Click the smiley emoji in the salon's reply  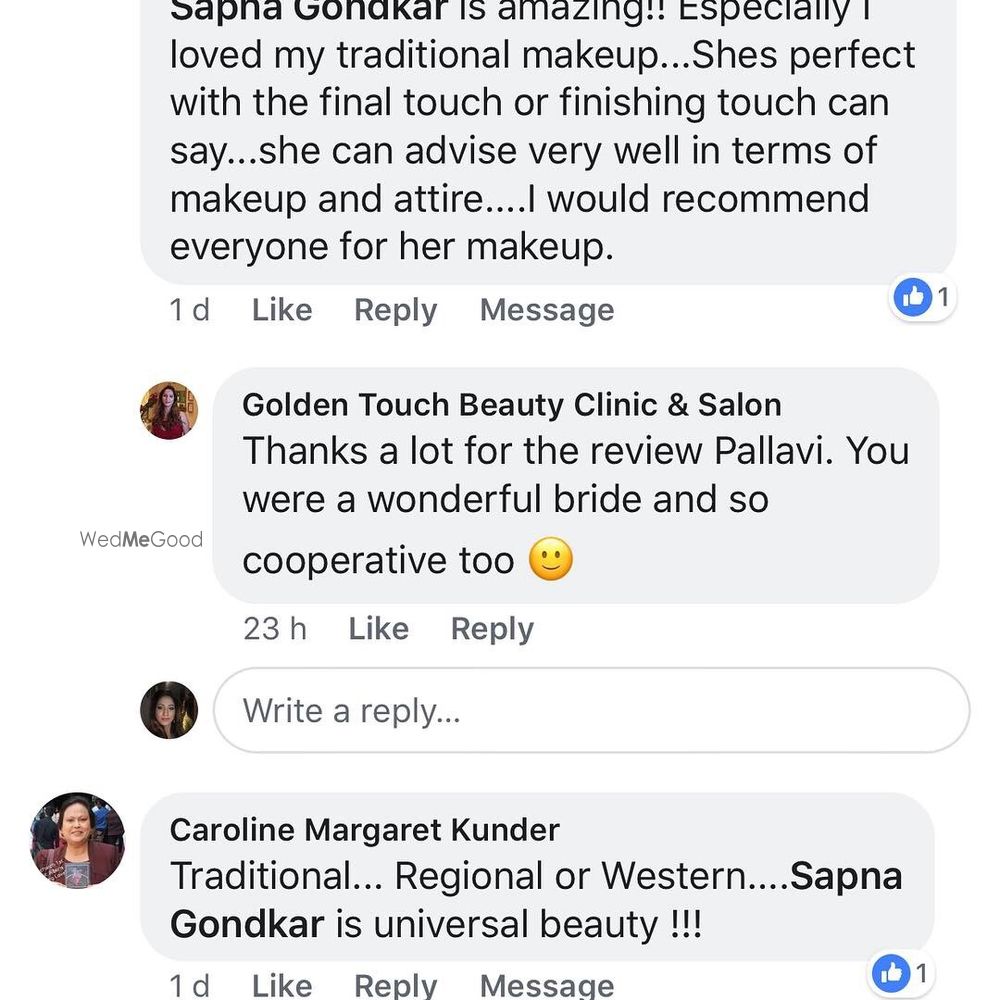pos(548,560)
